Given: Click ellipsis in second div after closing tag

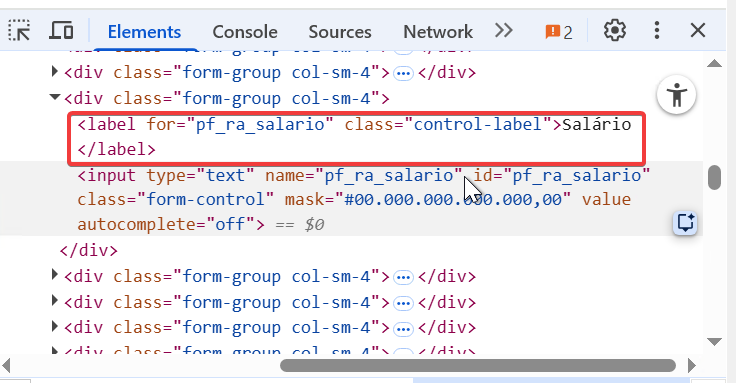Looking at the screenshot, I should [403, 303].
